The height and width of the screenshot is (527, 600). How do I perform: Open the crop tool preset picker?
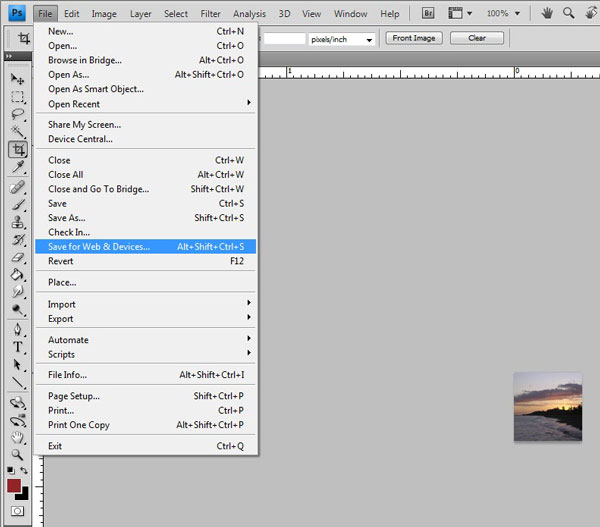(x=24, y=38)
